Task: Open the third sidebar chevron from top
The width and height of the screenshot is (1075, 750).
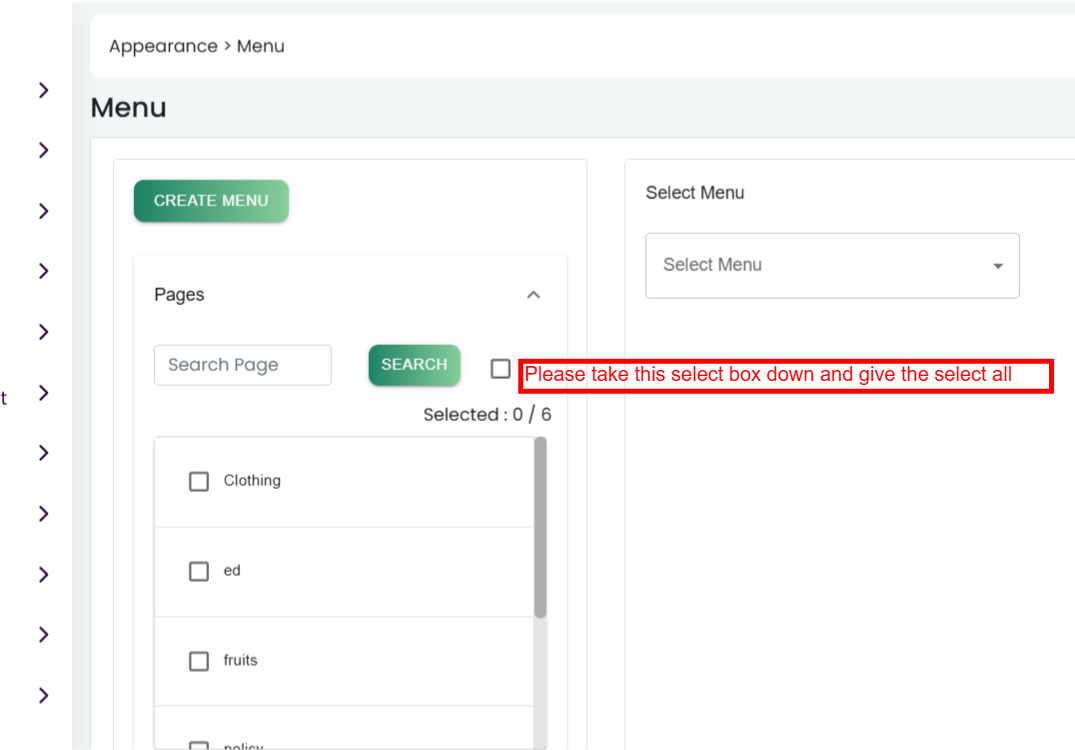Action: [43, 211]
